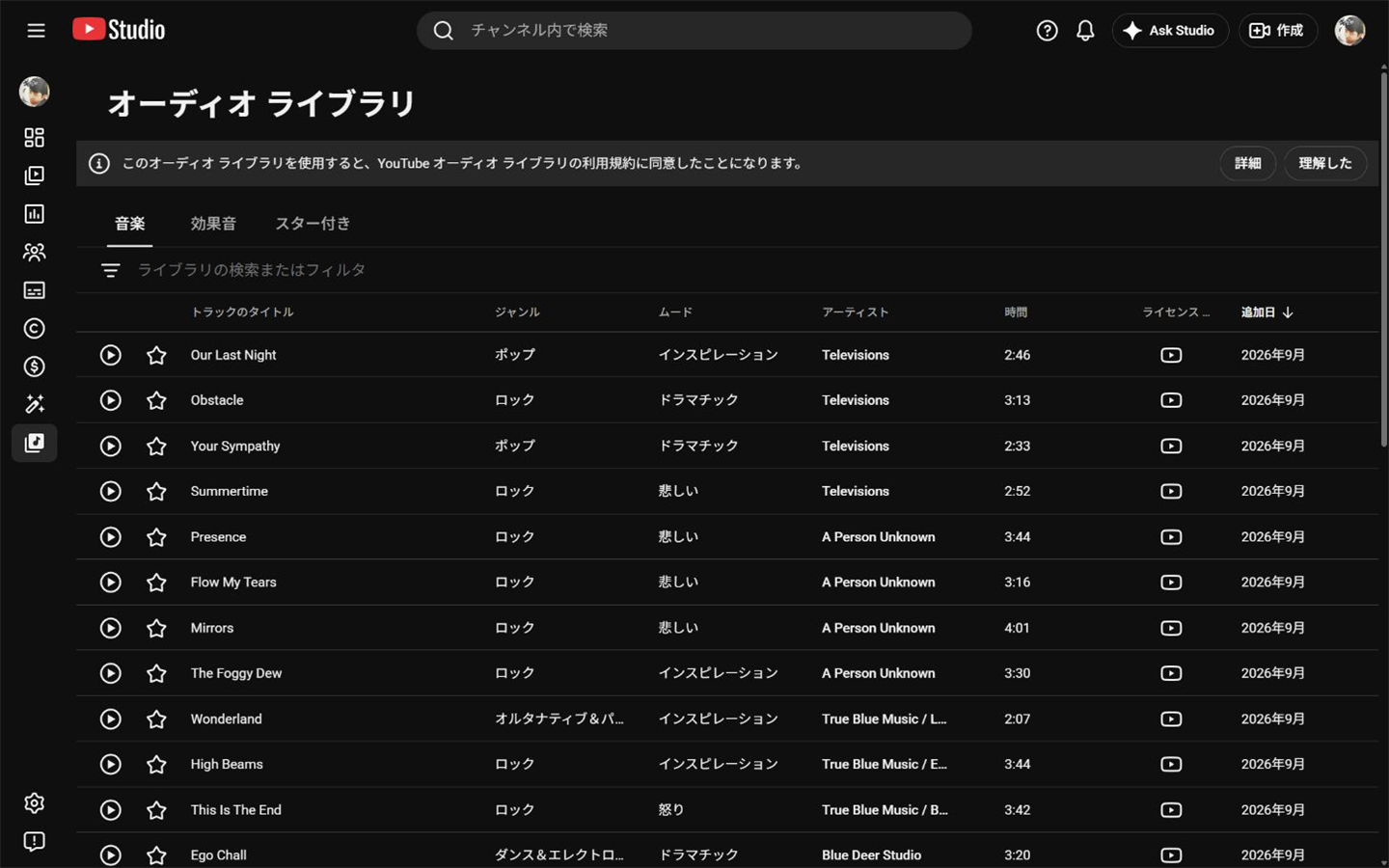Viewport: 1389px width, 868px height.
Task: Sort by 追加日 column header
Action: (x=1266, y=312)
